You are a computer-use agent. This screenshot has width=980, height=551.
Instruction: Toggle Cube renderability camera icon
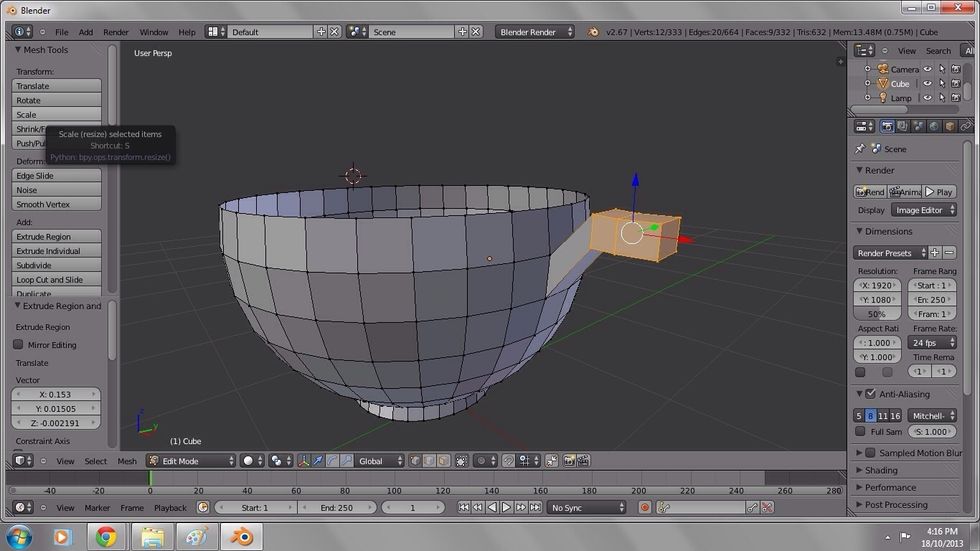click(x=956, y=84)
